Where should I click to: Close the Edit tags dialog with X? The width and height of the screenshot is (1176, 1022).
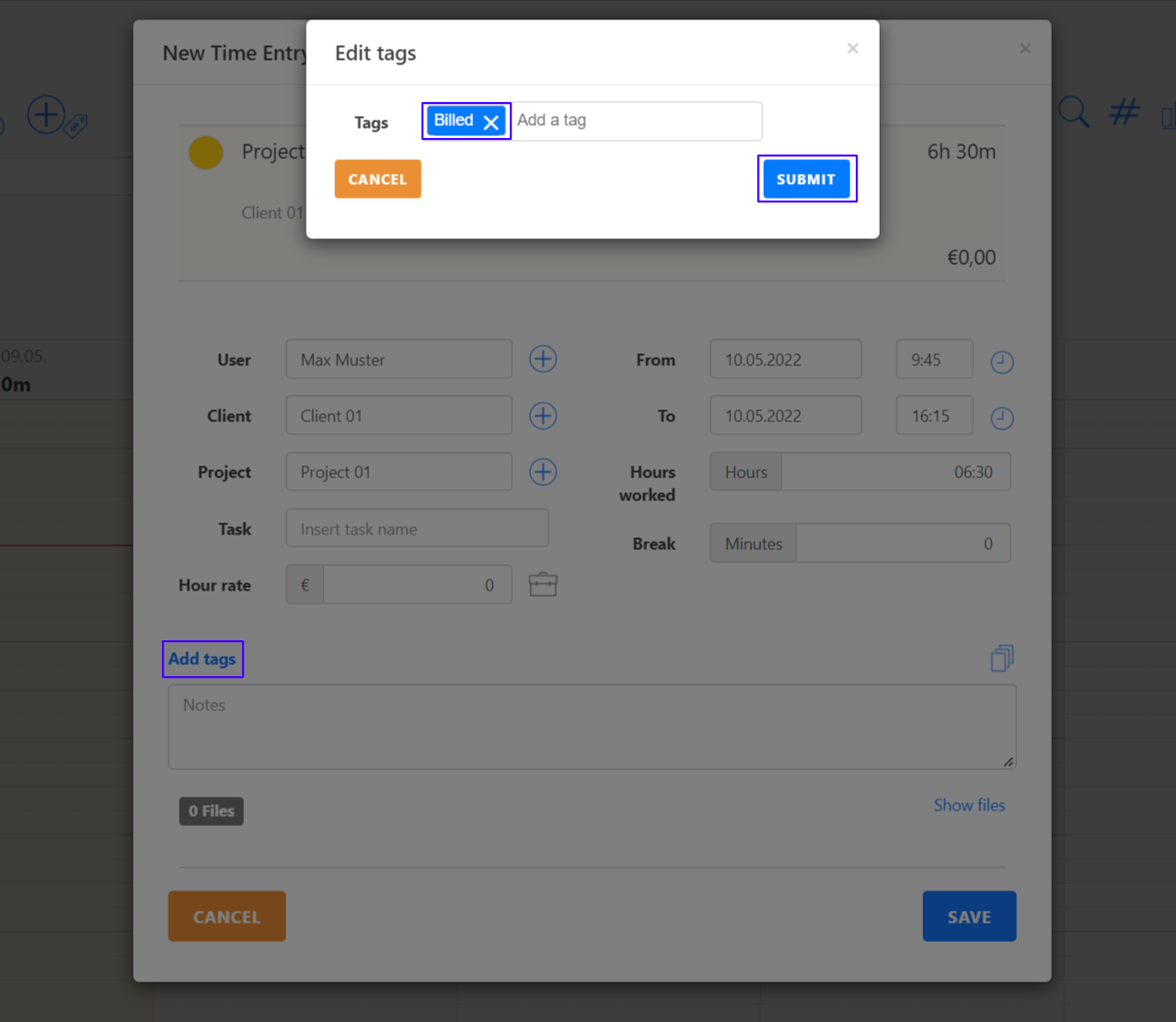[853, 48]
